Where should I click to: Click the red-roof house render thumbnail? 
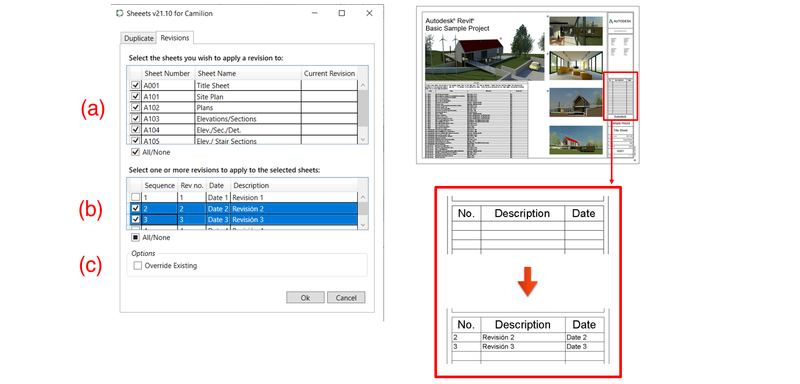576,140
